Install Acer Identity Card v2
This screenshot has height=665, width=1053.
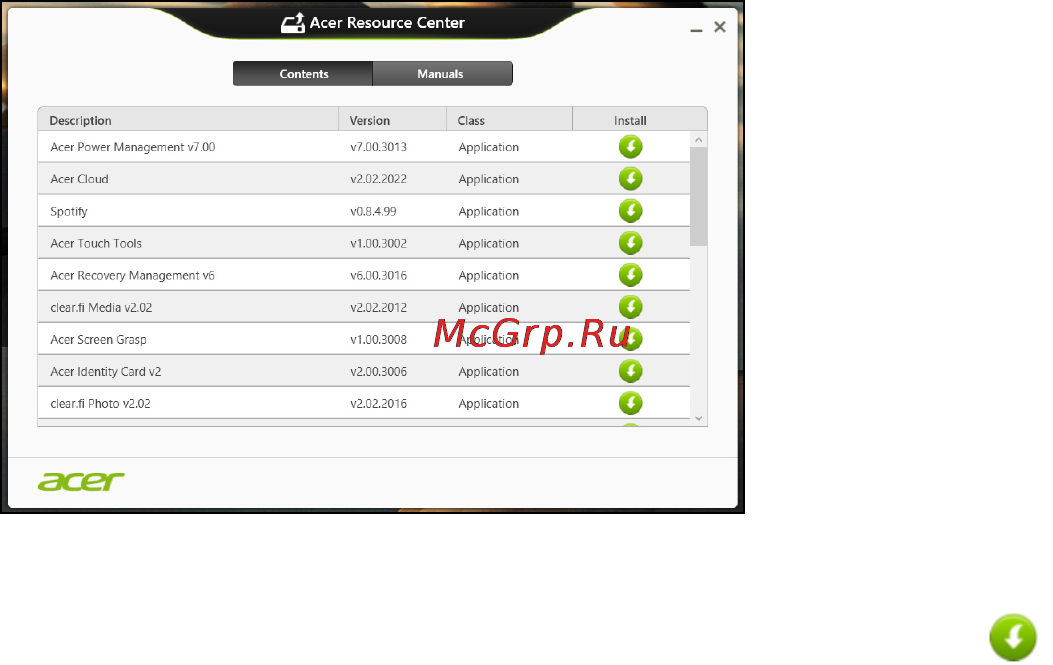pyautogui.click(x=631, y=371)
